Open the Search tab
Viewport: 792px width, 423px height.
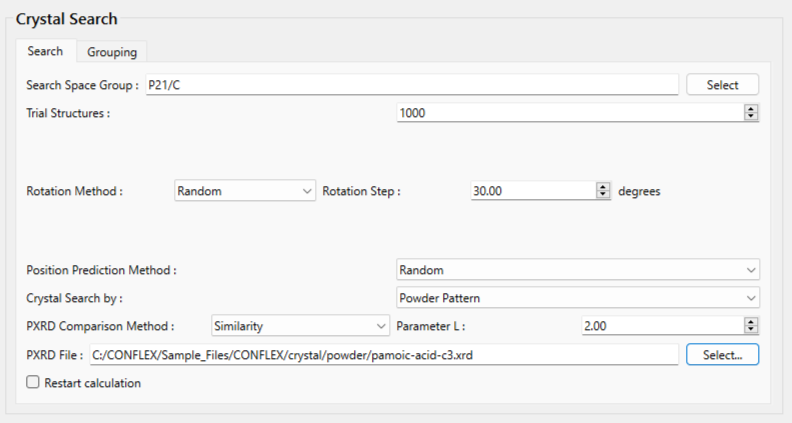[x=45, y=51]
